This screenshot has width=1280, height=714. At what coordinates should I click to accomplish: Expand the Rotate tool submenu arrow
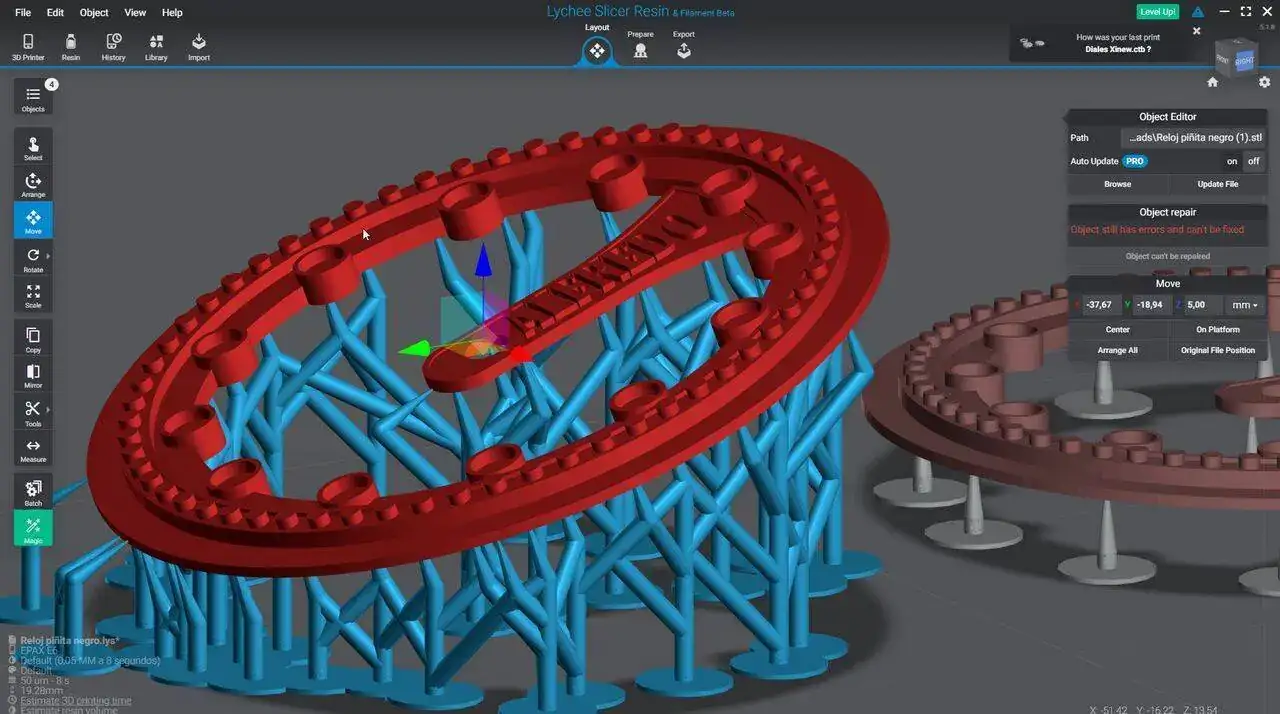click(x=48, y=256)
